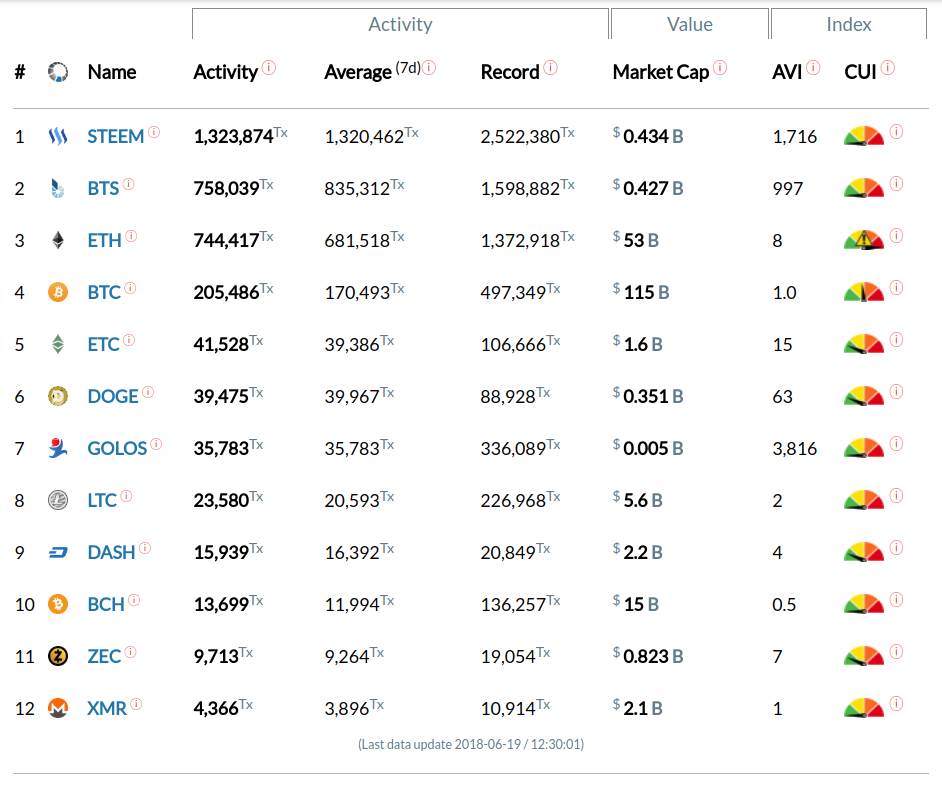Click the XMR logo icon

point(58,708)
